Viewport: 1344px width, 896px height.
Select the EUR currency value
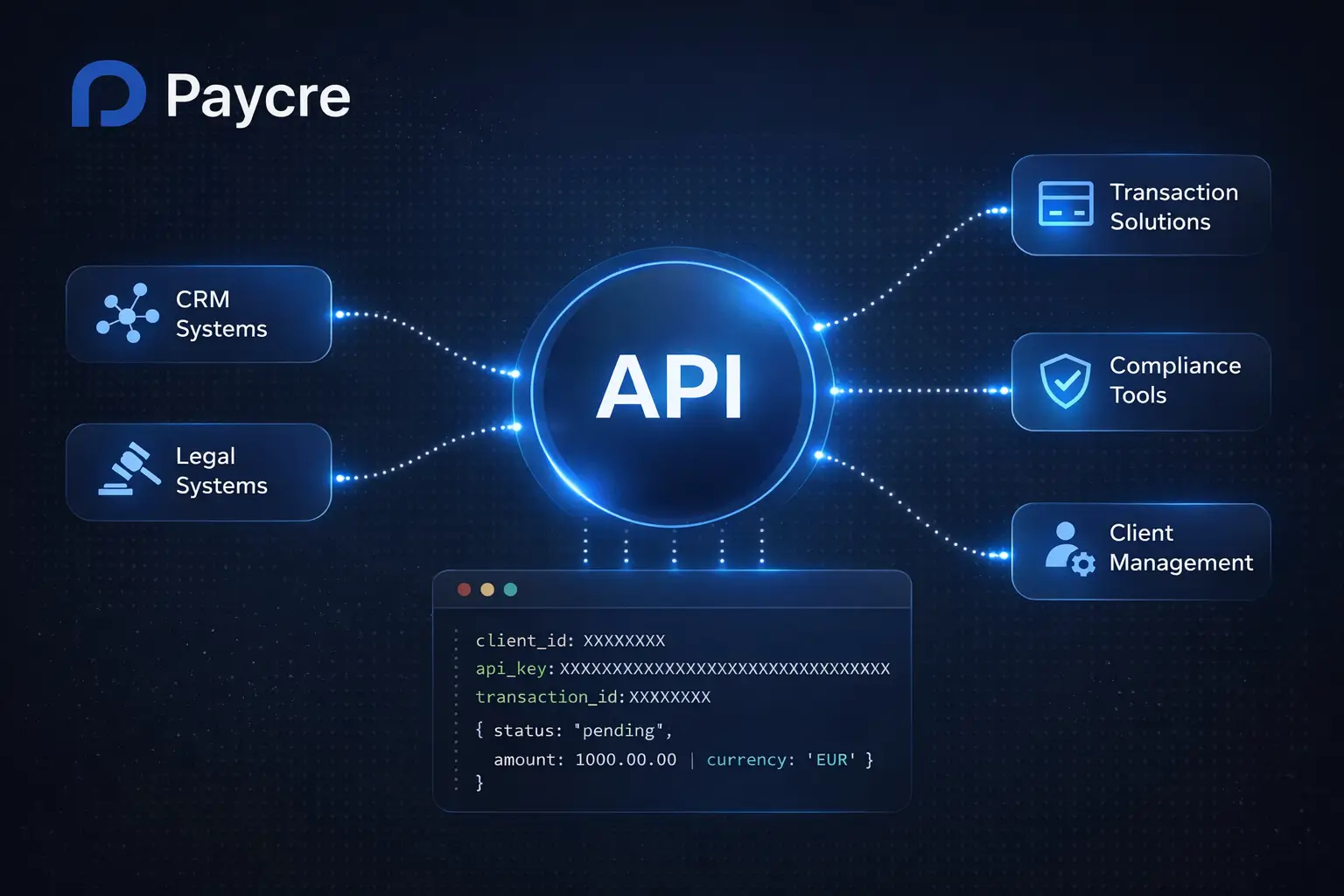[831, 759]
